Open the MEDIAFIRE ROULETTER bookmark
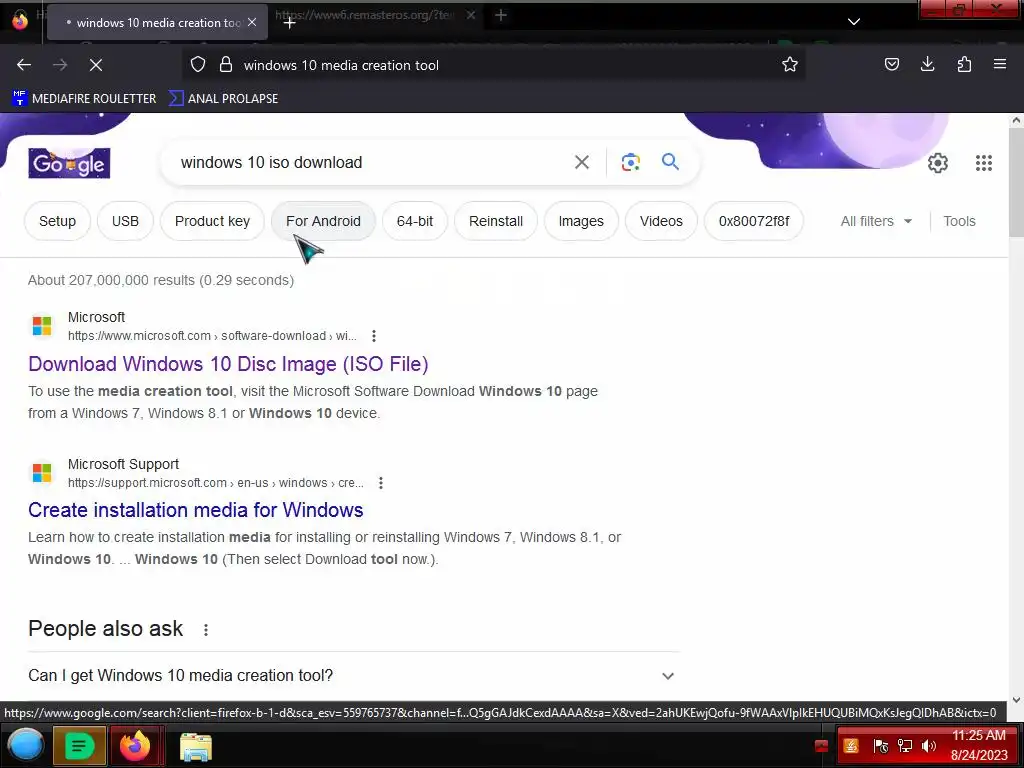This screenshot has width=1024, height=768. point(85,99)
